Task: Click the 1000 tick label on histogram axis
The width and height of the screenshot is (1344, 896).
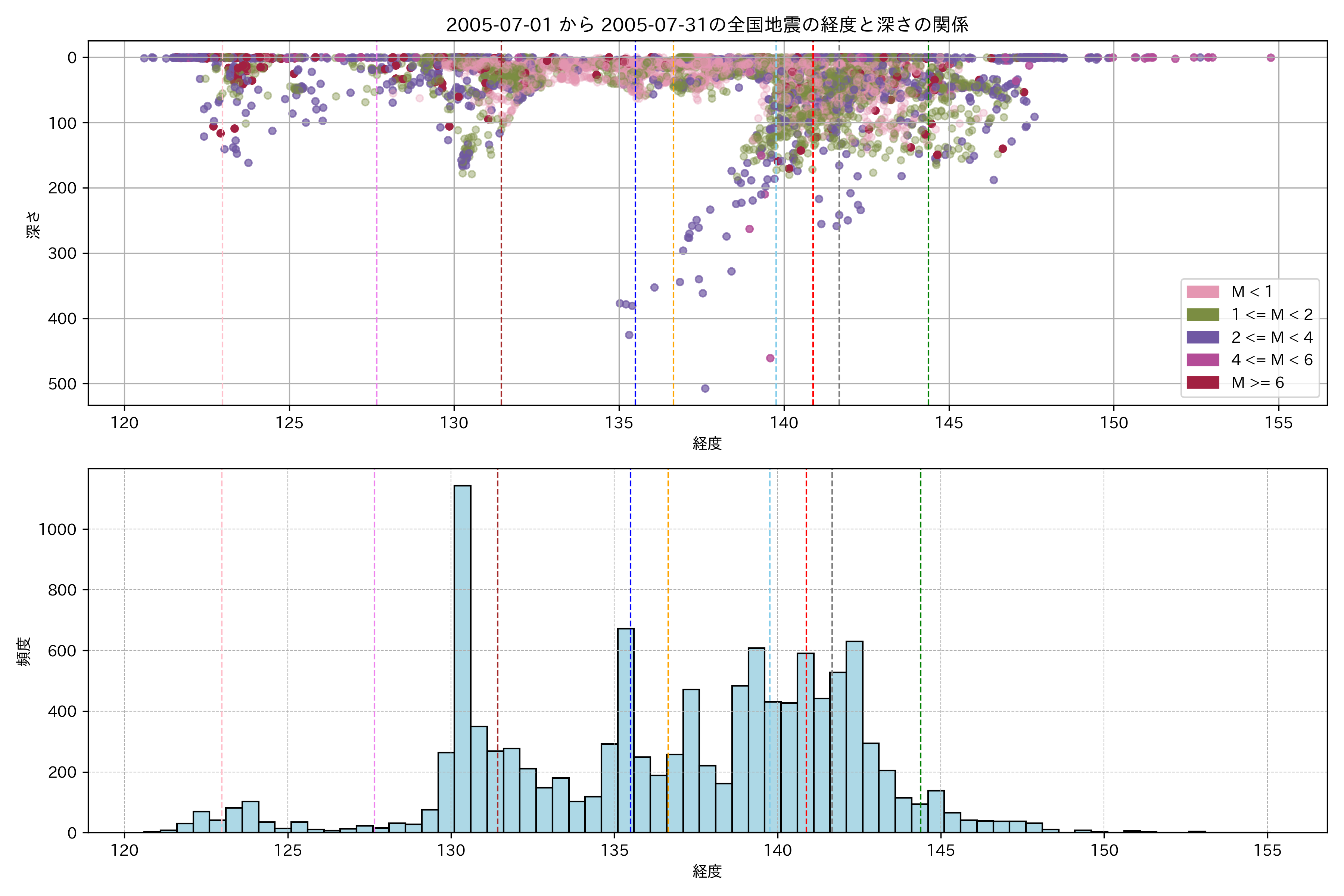Action: 57,530
